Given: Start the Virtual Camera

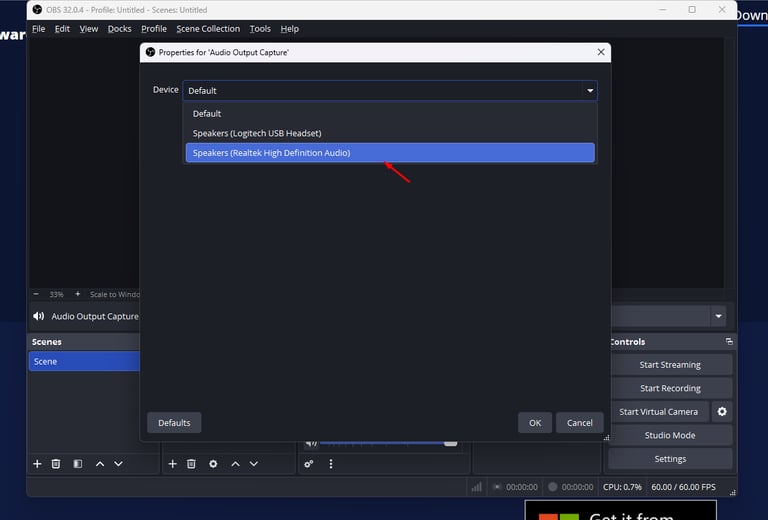Looking at the screenshot, I should pyautogui.click(x=658, y=412).
